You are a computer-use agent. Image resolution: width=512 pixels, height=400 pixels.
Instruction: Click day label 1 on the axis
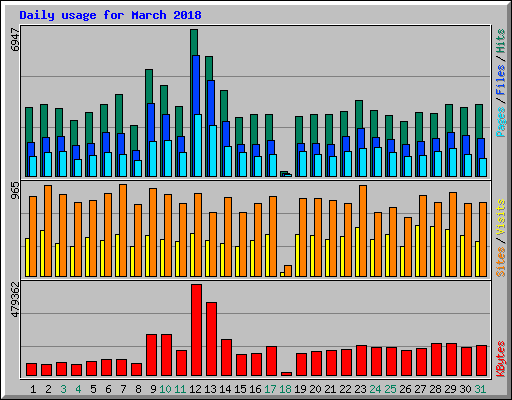(x=33, y=389)
